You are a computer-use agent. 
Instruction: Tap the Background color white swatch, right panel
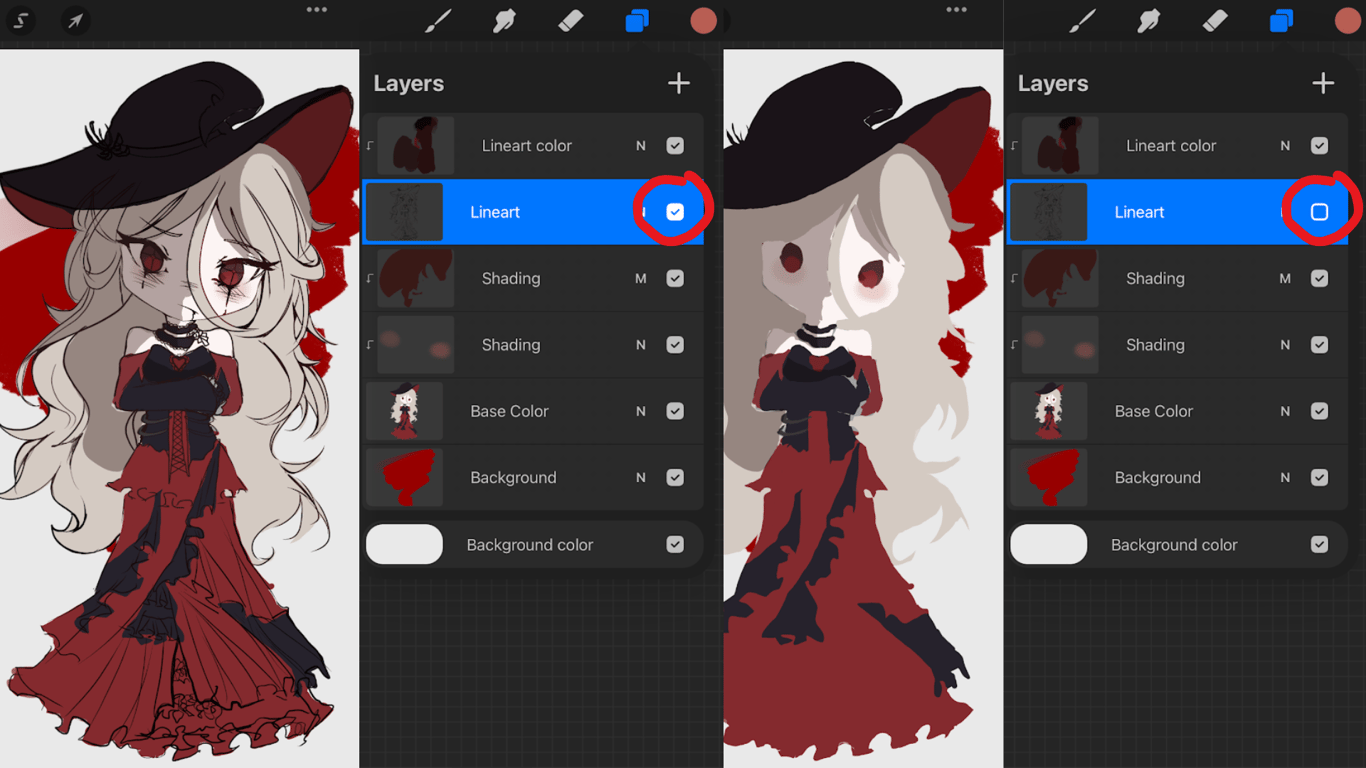click(1048, 544)
